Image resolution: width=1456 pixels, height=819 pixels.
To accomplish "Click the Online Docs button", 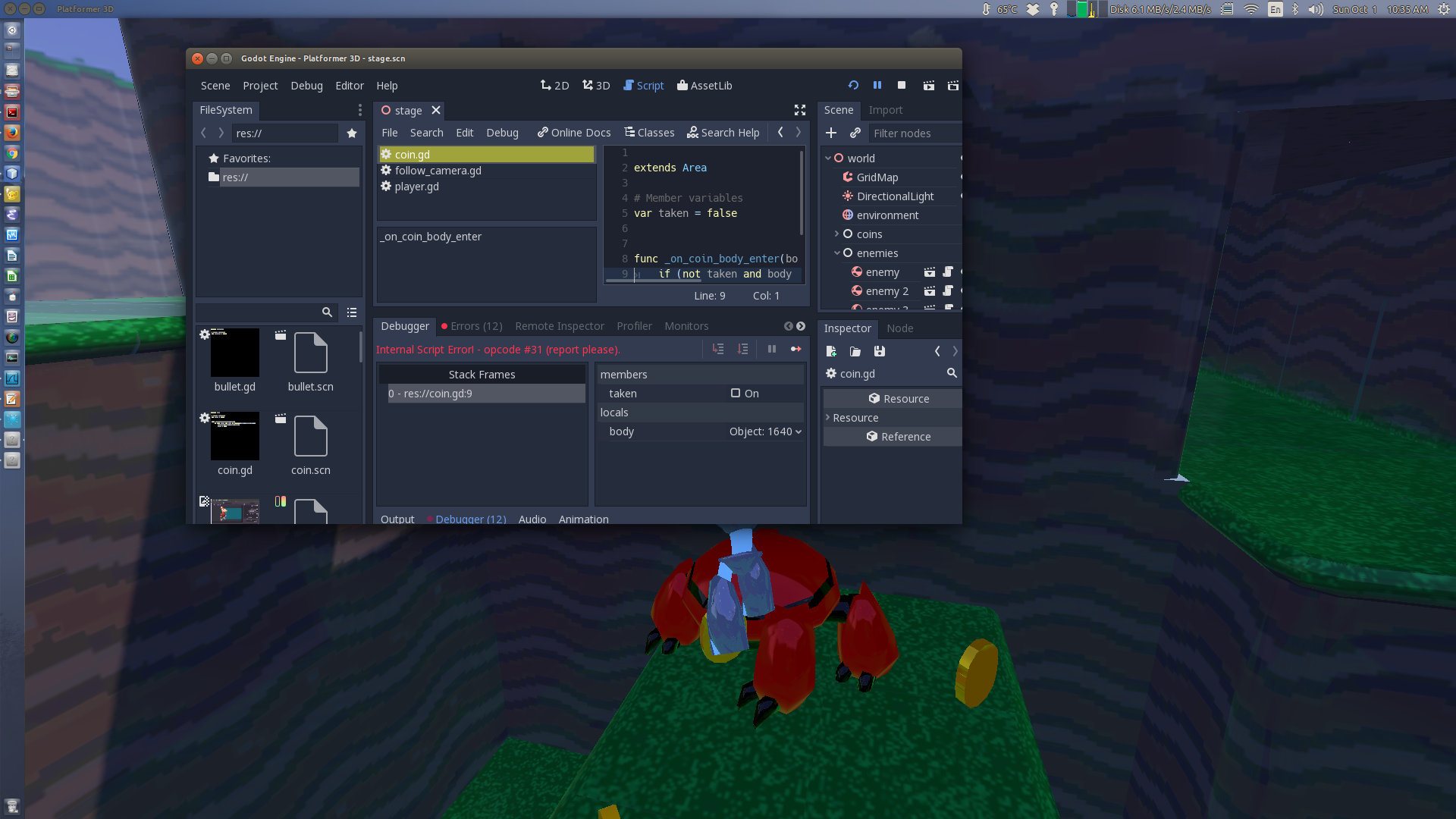I will tap(573, 132).
